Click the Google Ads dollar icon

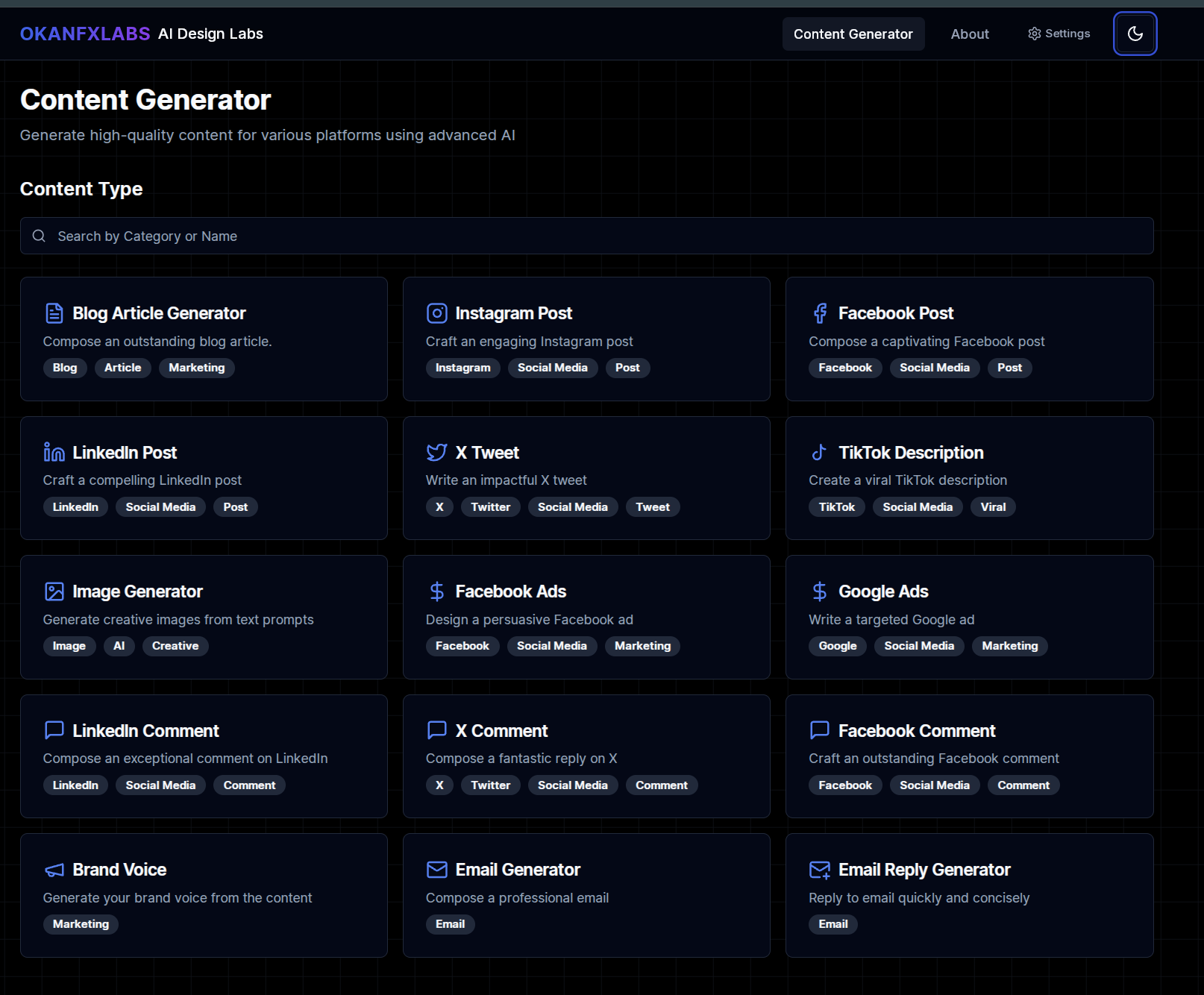(x=819, y=591)
